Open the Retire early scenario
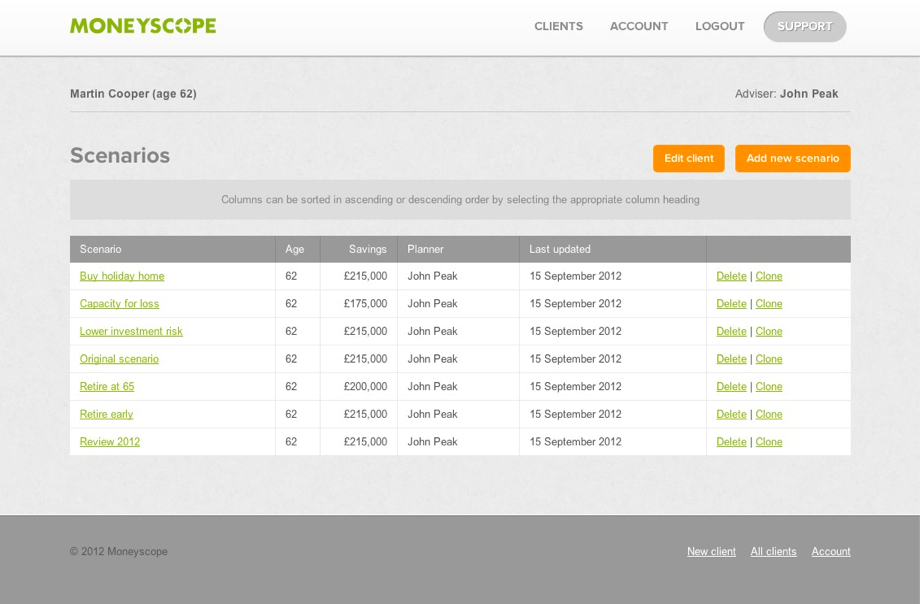Image resolution: width=920 pixels, height=604 pixels. pyautogui.click(x=106, y=414)
